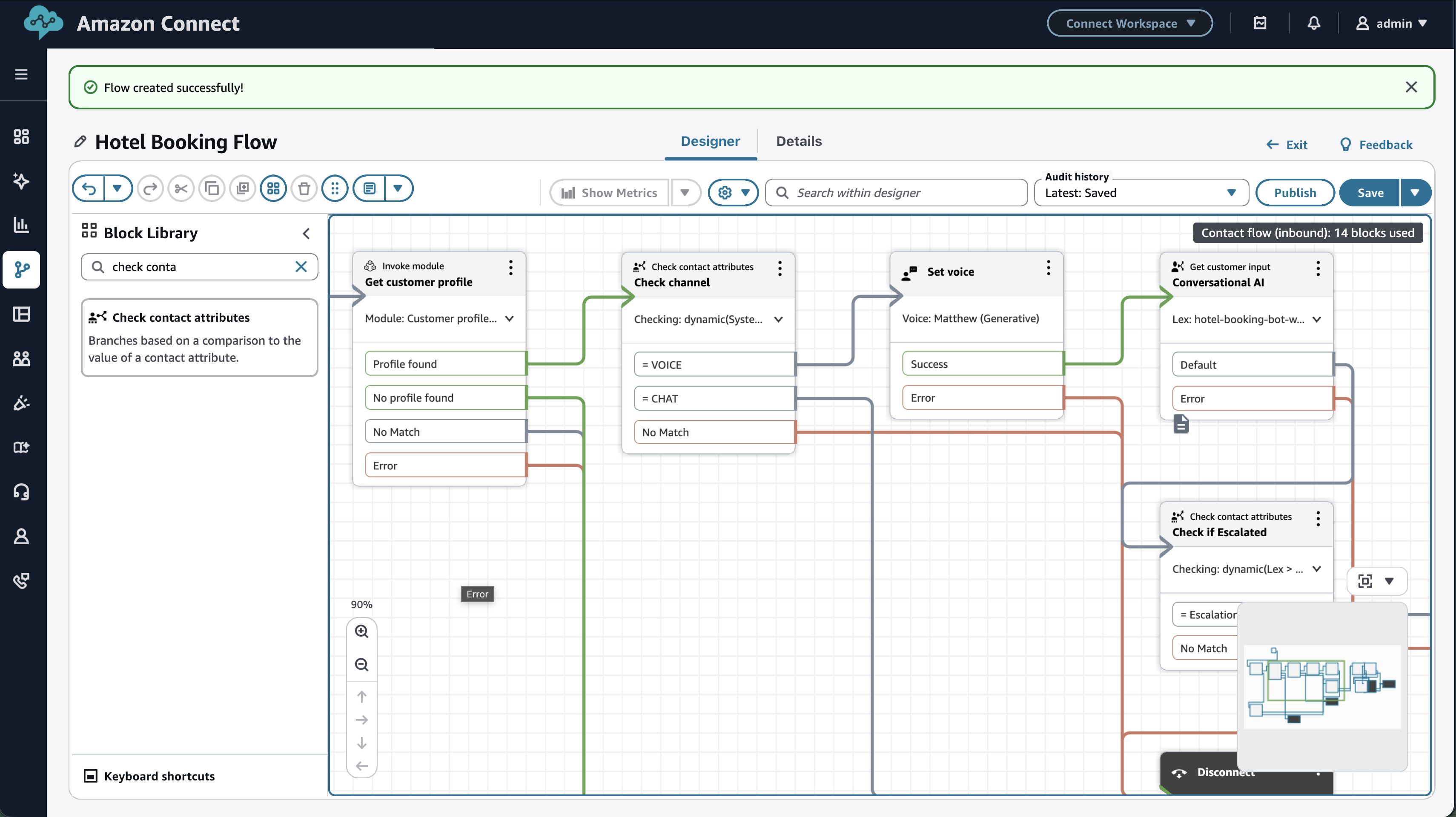The height and width of the screenshot is (817, 1456).
Task: Click the Publish button
Action: (x=1294, y=193)
